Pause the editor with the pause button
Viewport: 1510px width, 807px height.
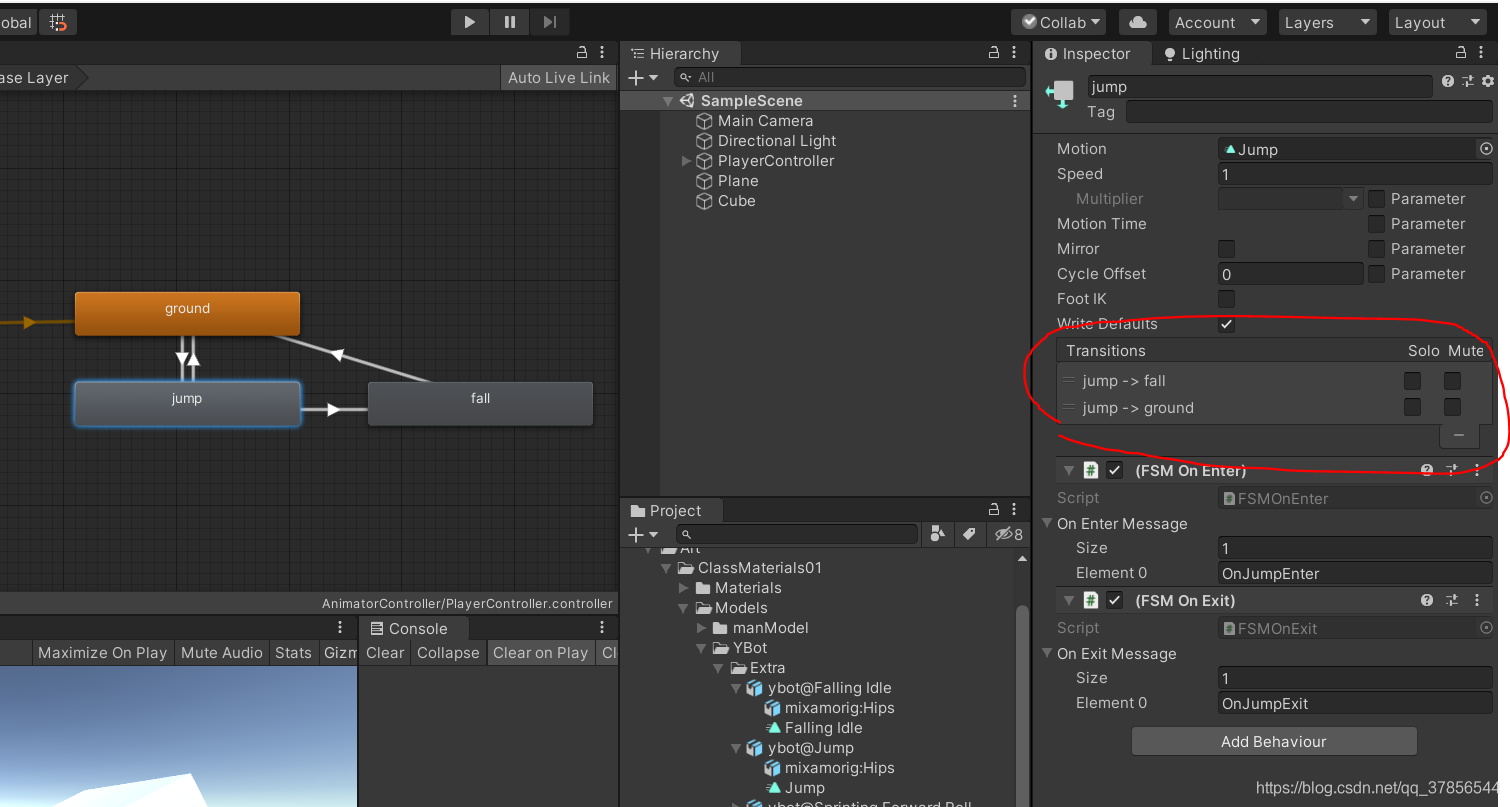point(510,22)
